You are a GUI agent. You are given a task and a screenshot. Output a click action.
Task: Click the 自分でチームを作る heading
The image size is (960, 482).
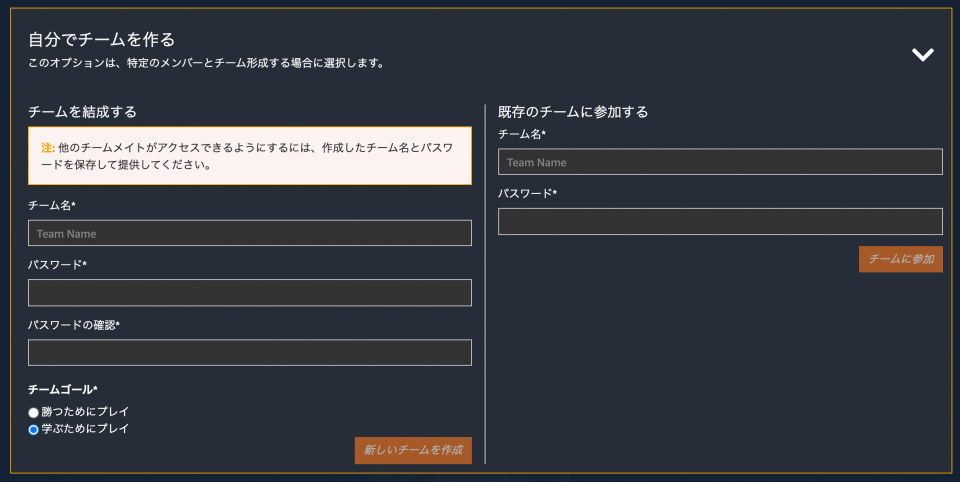[x=102, y=40]
